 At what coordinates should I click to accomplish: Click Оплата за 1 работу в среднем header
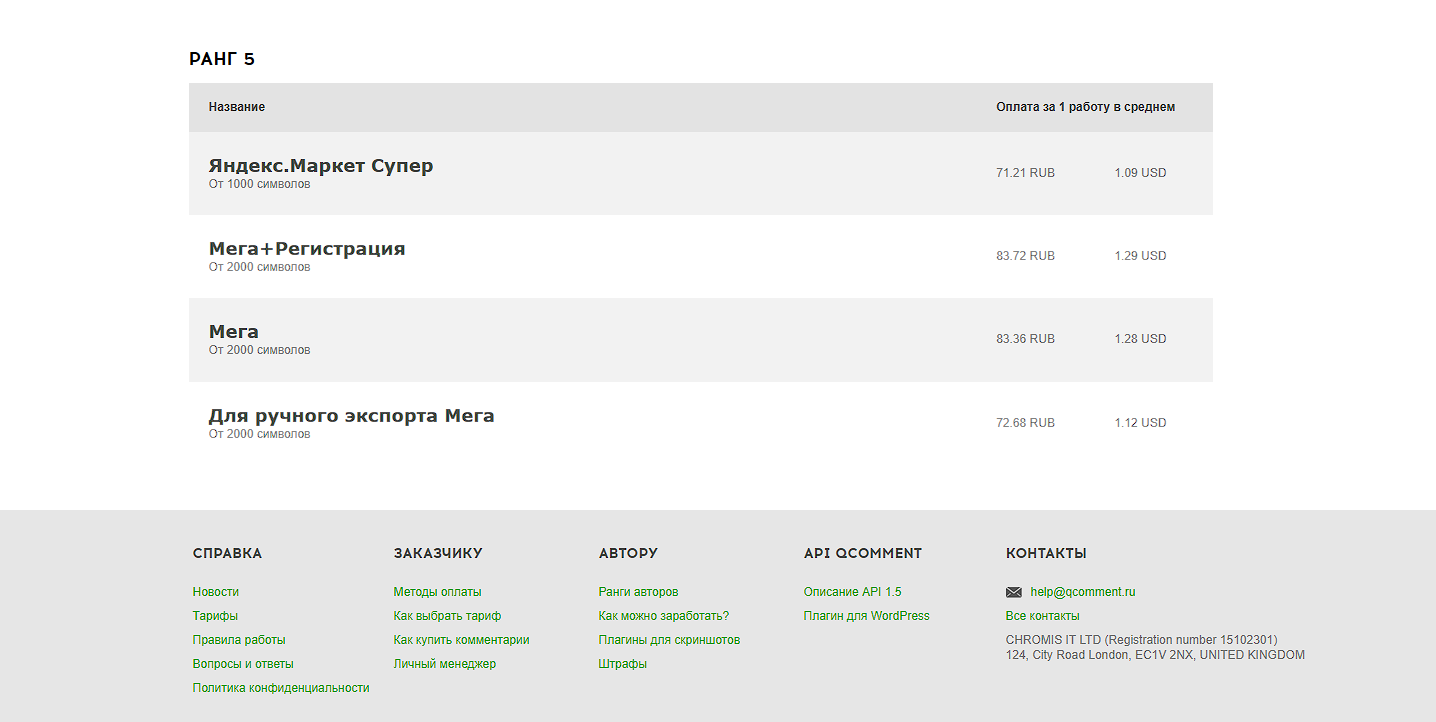point(1085,107)
